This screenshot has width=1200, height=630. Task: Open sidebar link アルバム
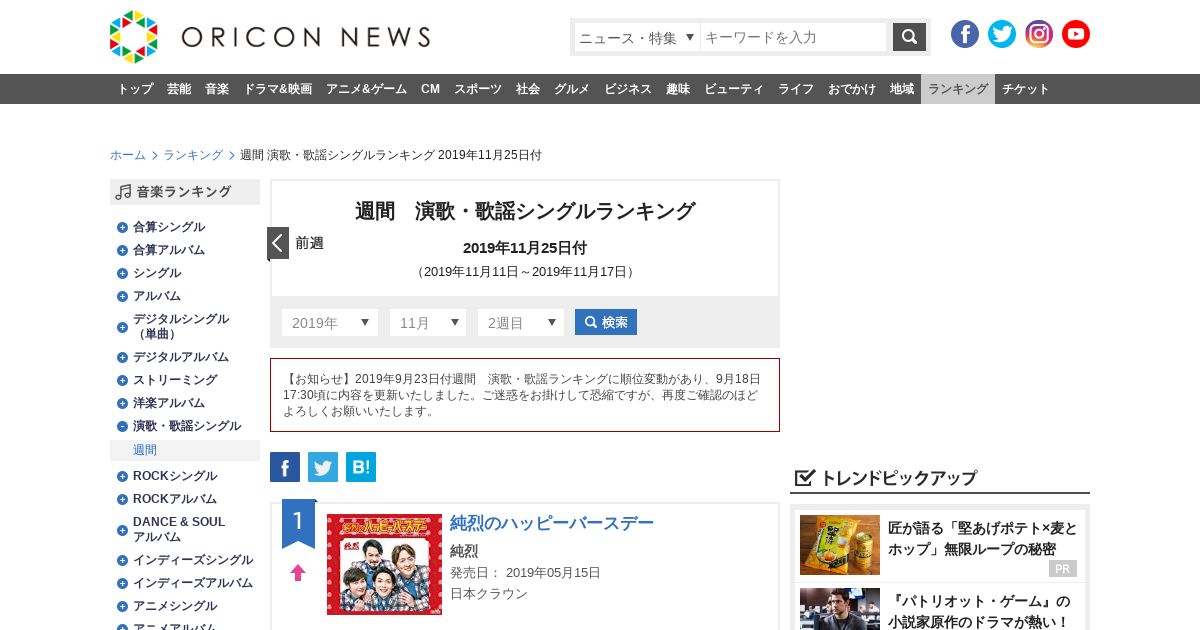(157, 296)
